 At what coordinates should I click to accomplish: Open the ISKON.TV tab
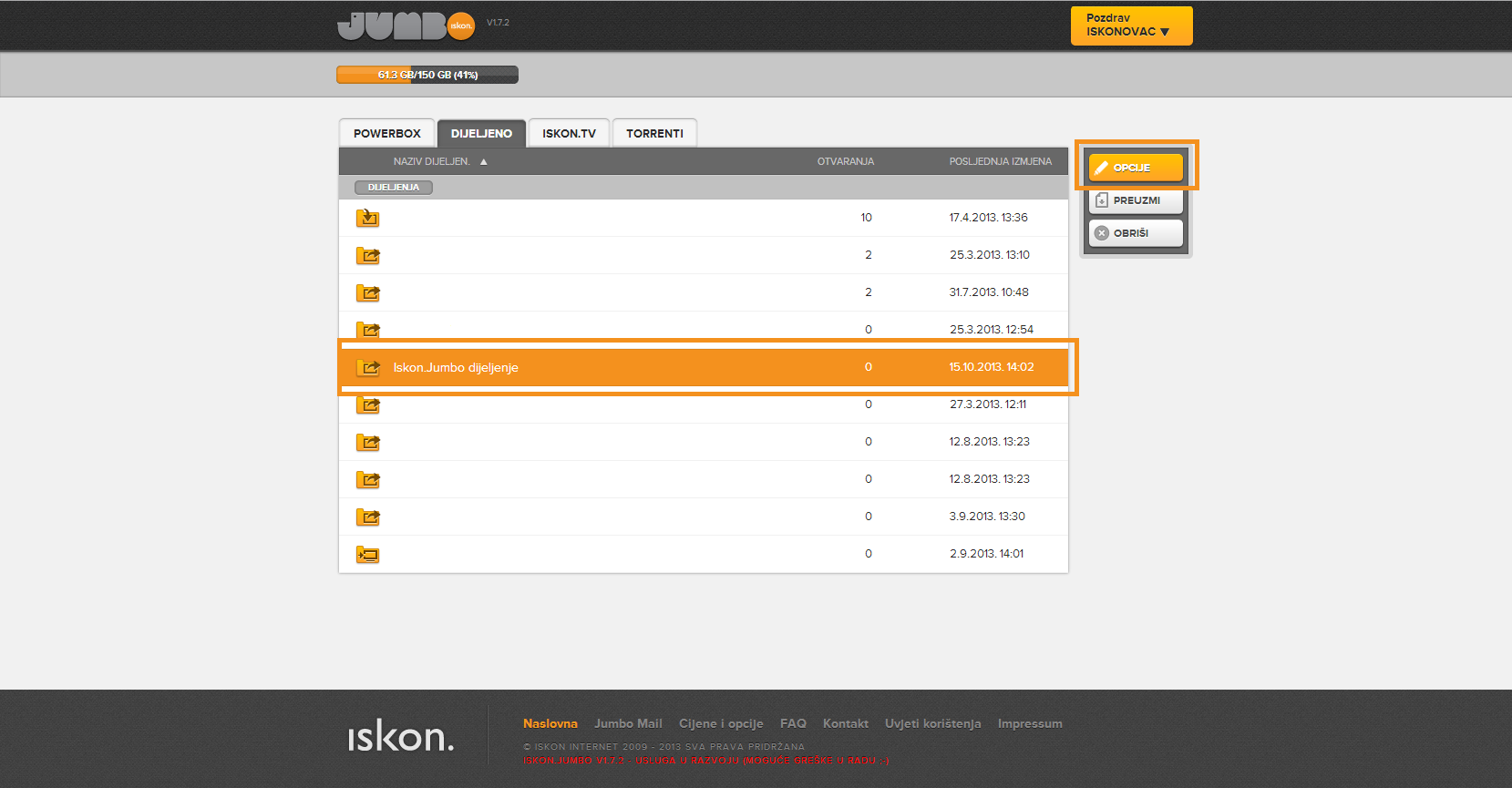(569, 133)
